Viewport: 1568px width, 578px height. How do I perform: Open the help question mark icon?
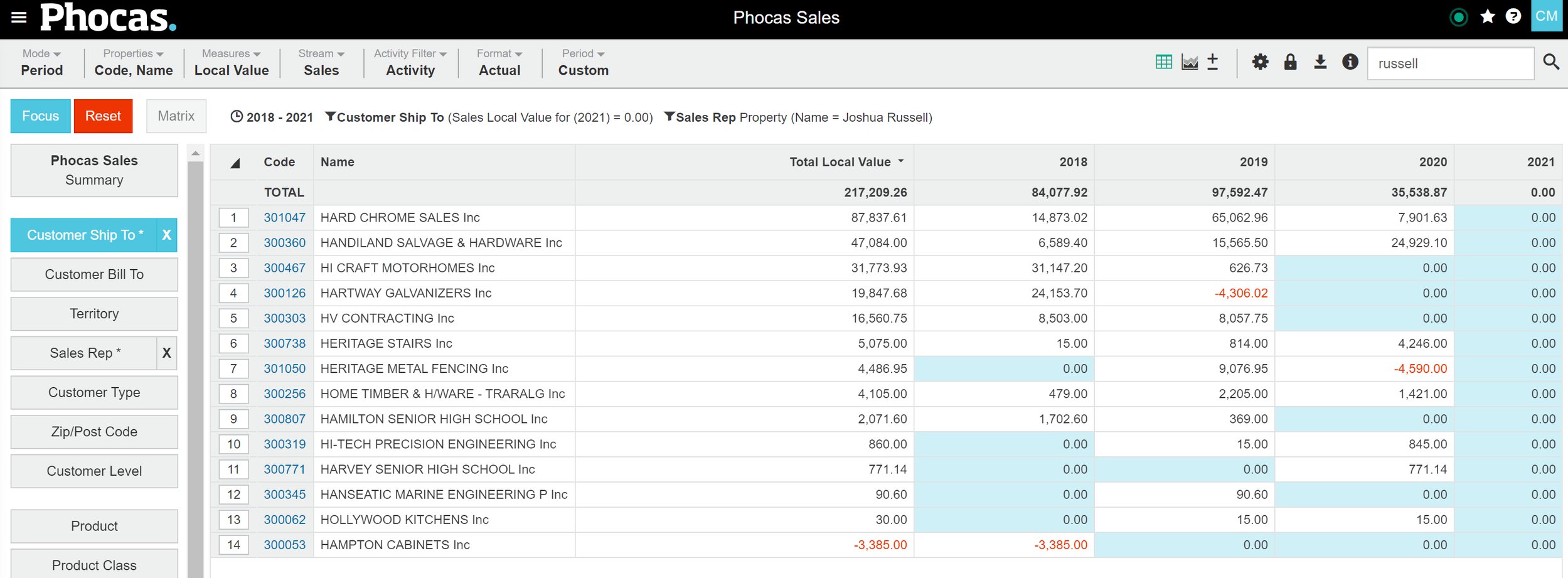[x=1513, y=16]
